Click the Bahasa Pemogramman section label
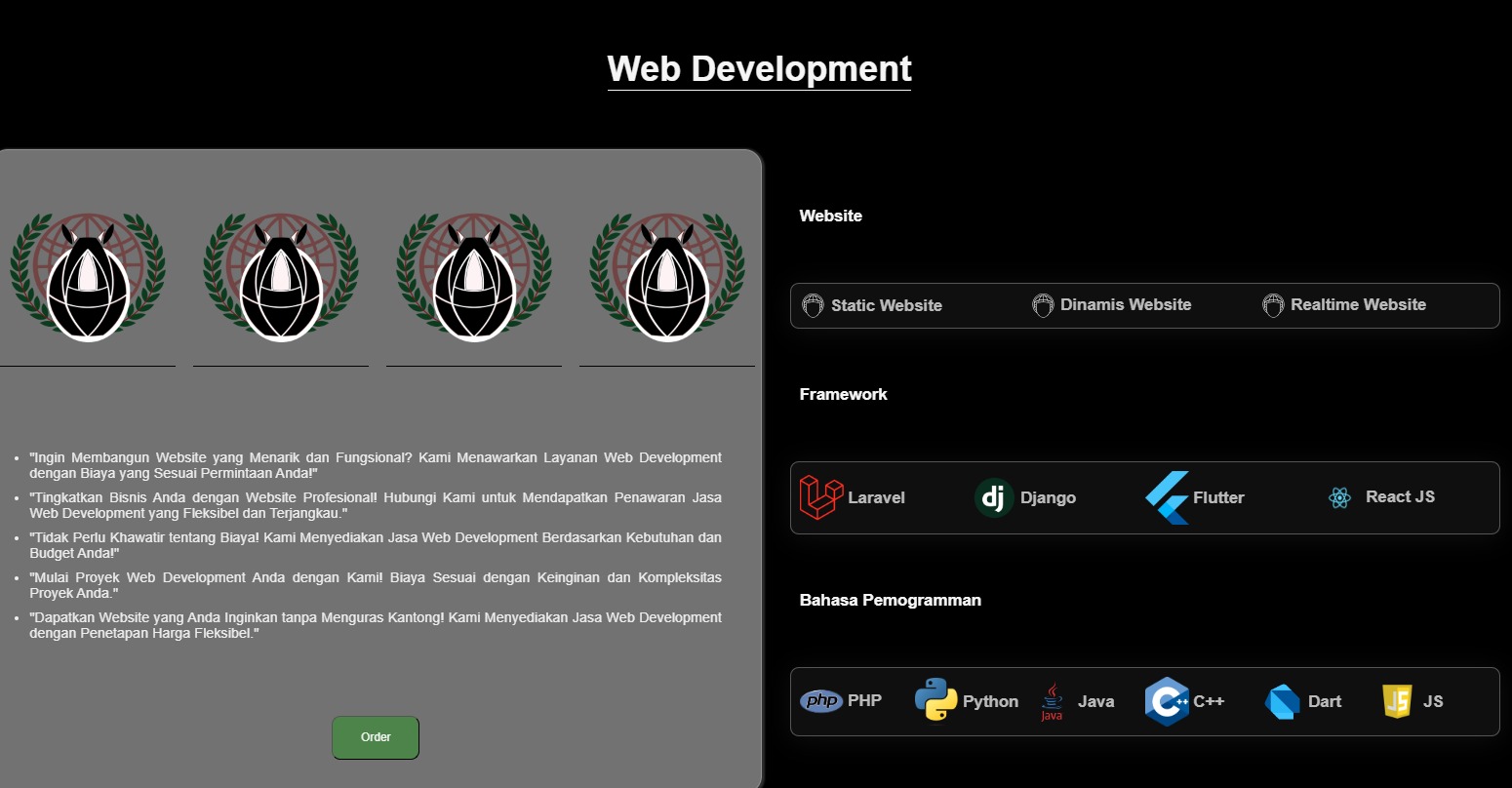Screen dimensions: 1512x788 [890, 600]
